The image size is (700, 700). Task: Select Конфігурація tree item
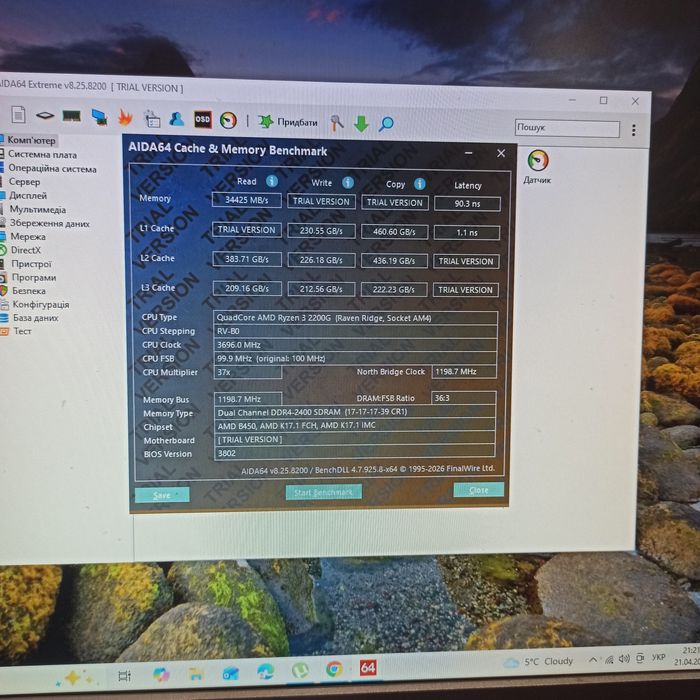click(x=41, y=304)
